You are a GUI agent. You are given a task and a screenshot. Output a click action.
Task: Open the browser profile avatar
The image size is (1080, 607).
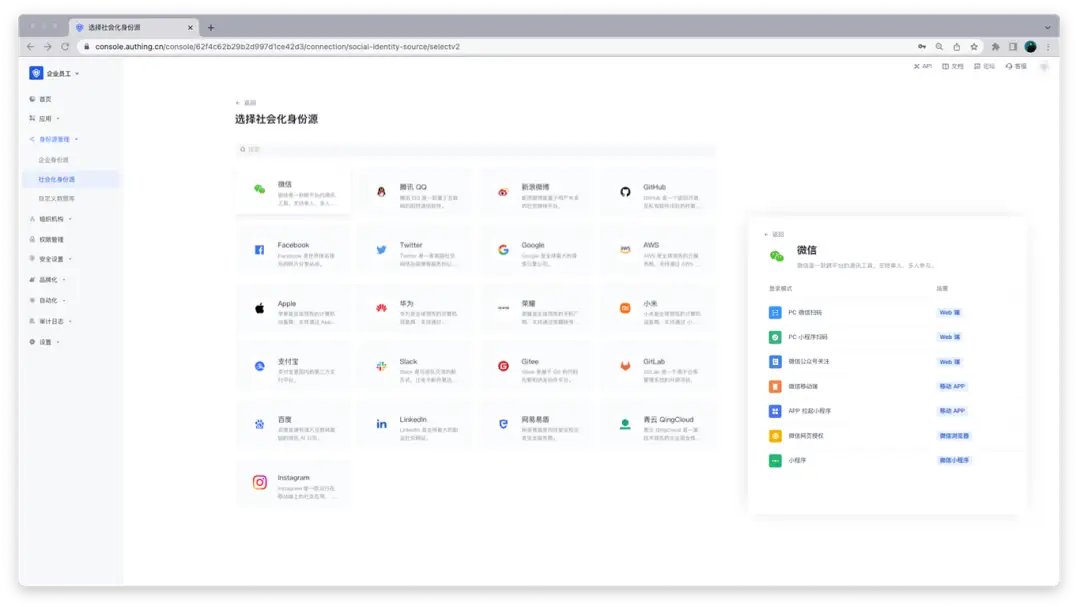point(1030,47)
